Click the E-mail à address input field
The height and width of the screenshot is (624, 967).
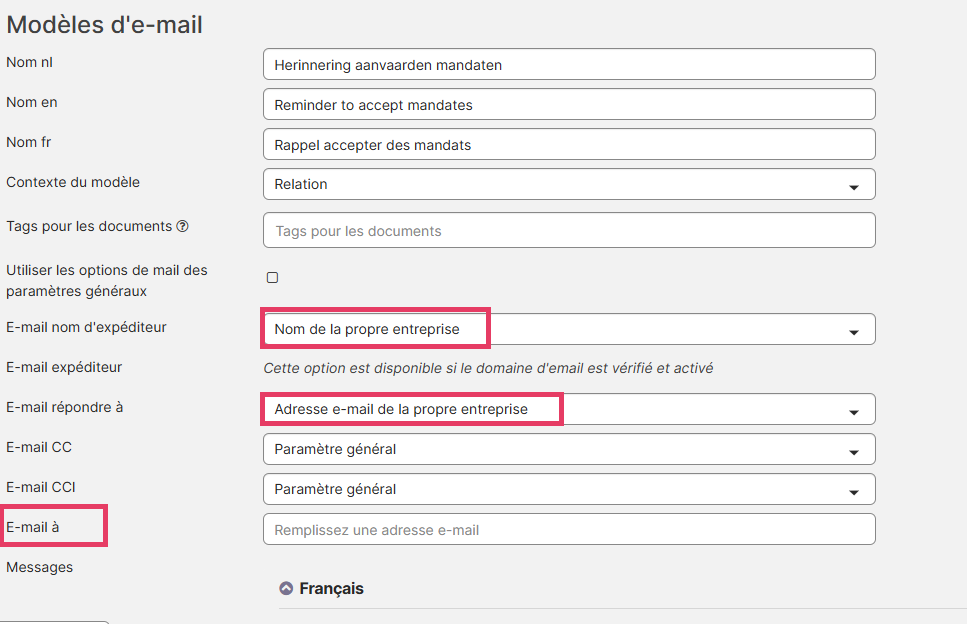tap(569, 530)
